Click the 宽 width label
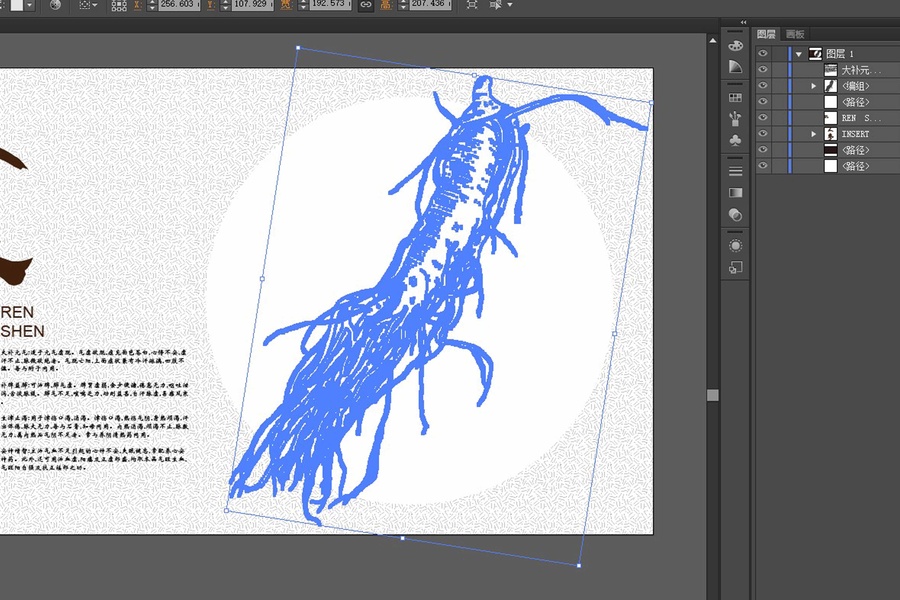This screenshot has height=600, width=900. click(x=286, y=5)
